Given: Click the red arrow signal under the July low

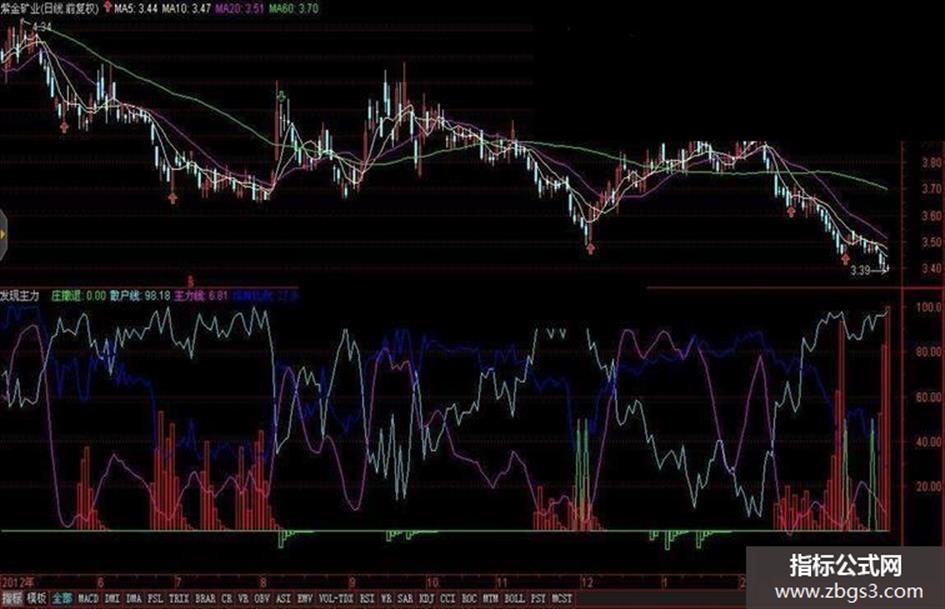Looking at the screenshot, I should pyautogui.click(x=173, y=197).
